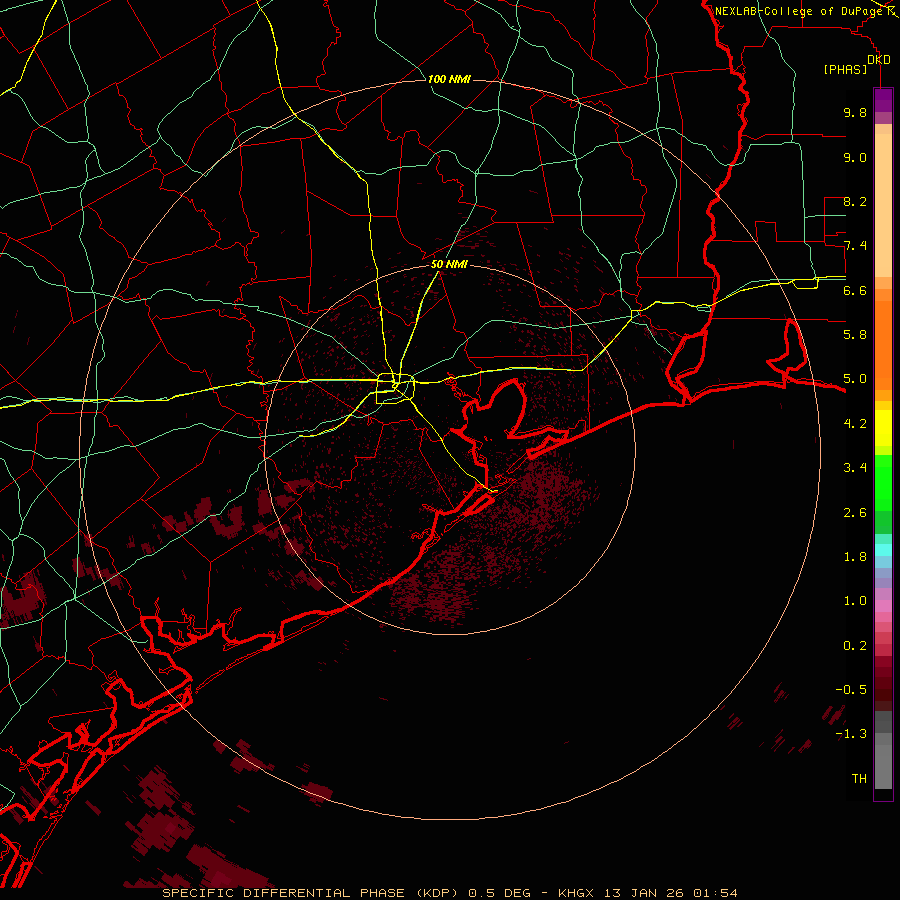Click the '0.5 DEG' elevation angle text
This screenshot has height=900, width=900.
(499, 893)
